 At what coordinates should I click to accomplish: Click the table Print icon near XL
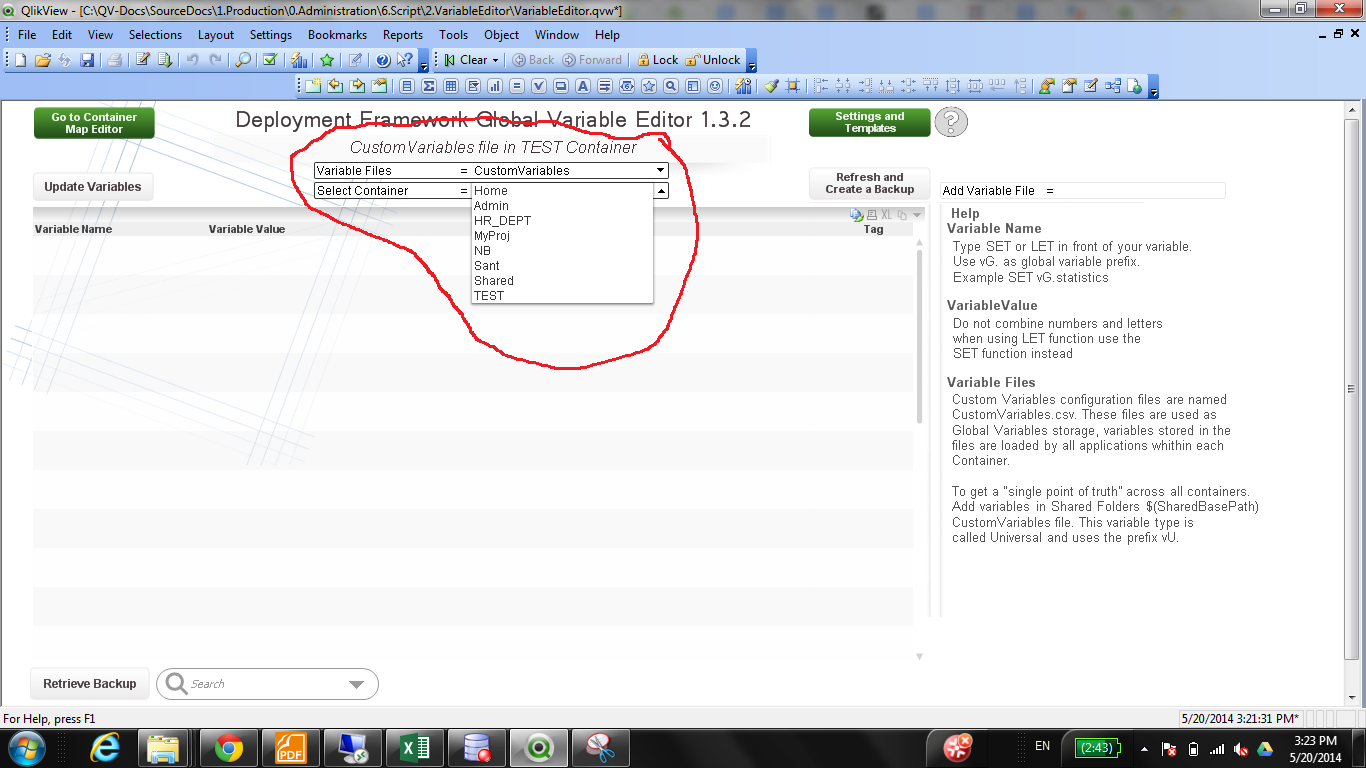click(x=872, y=214)
